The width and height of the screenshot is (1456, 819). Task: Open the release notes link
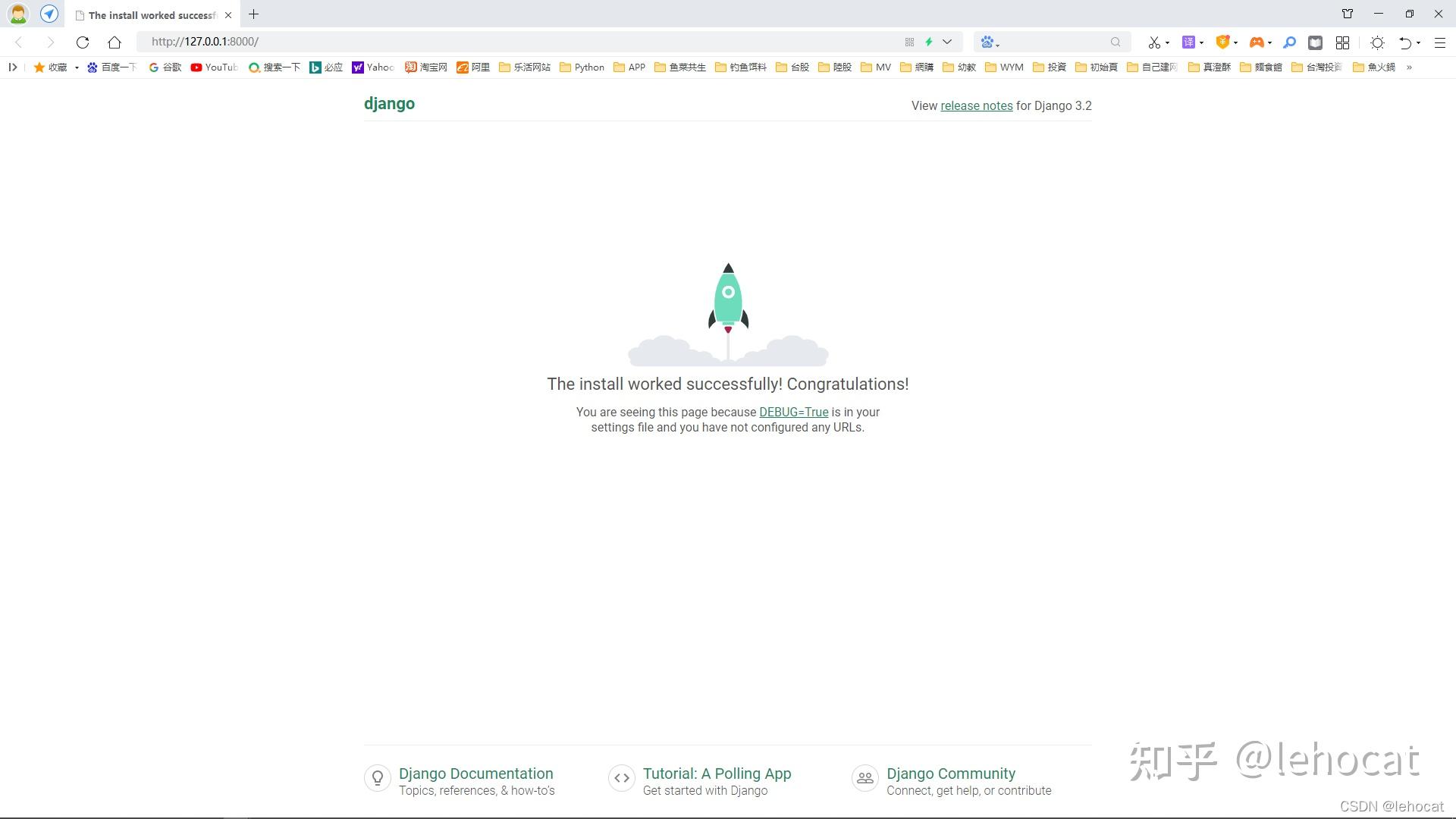(x=976, y=105)
